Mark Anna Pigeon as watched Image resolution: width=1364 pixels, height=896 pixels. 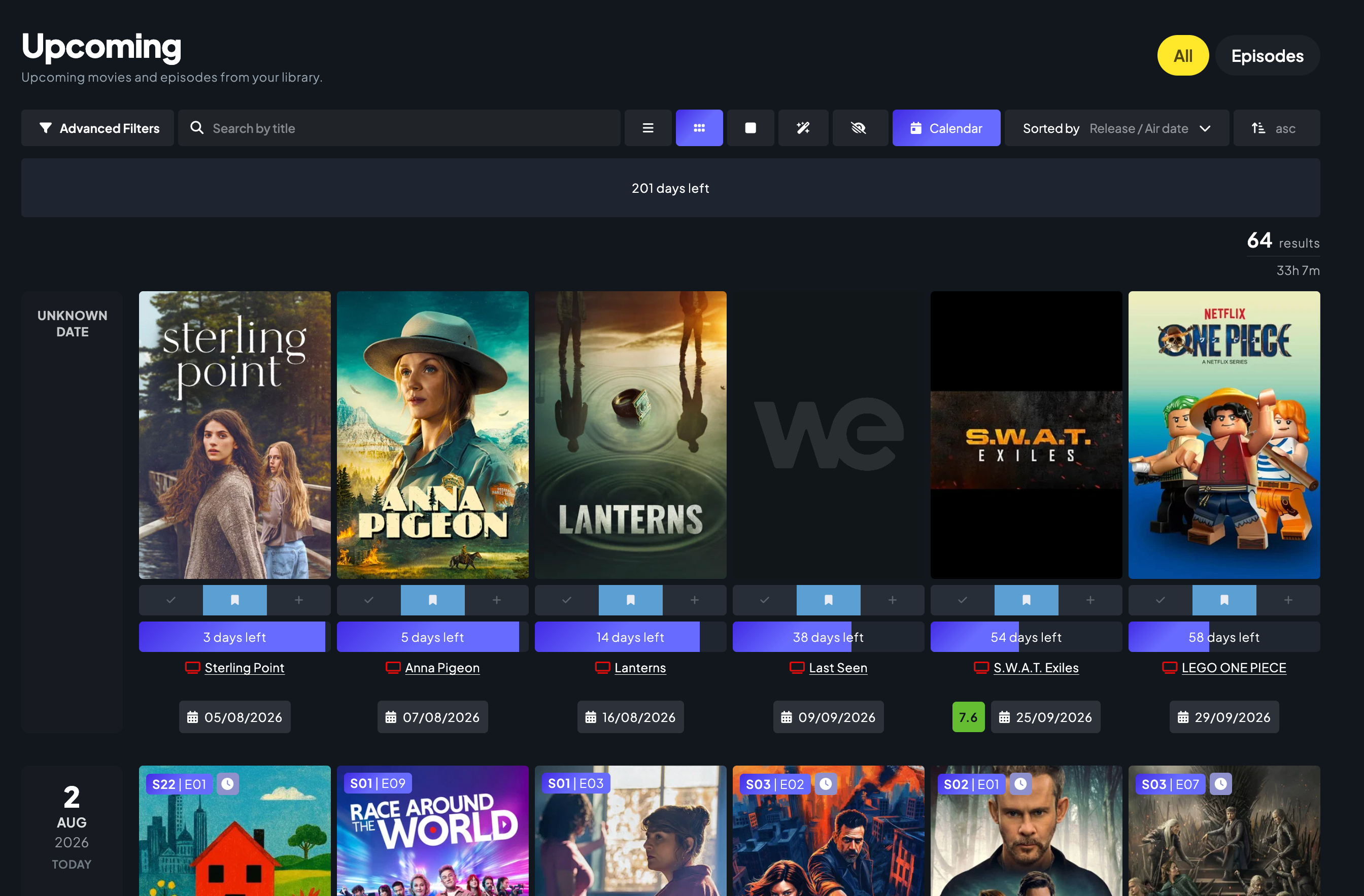[368, 600]
